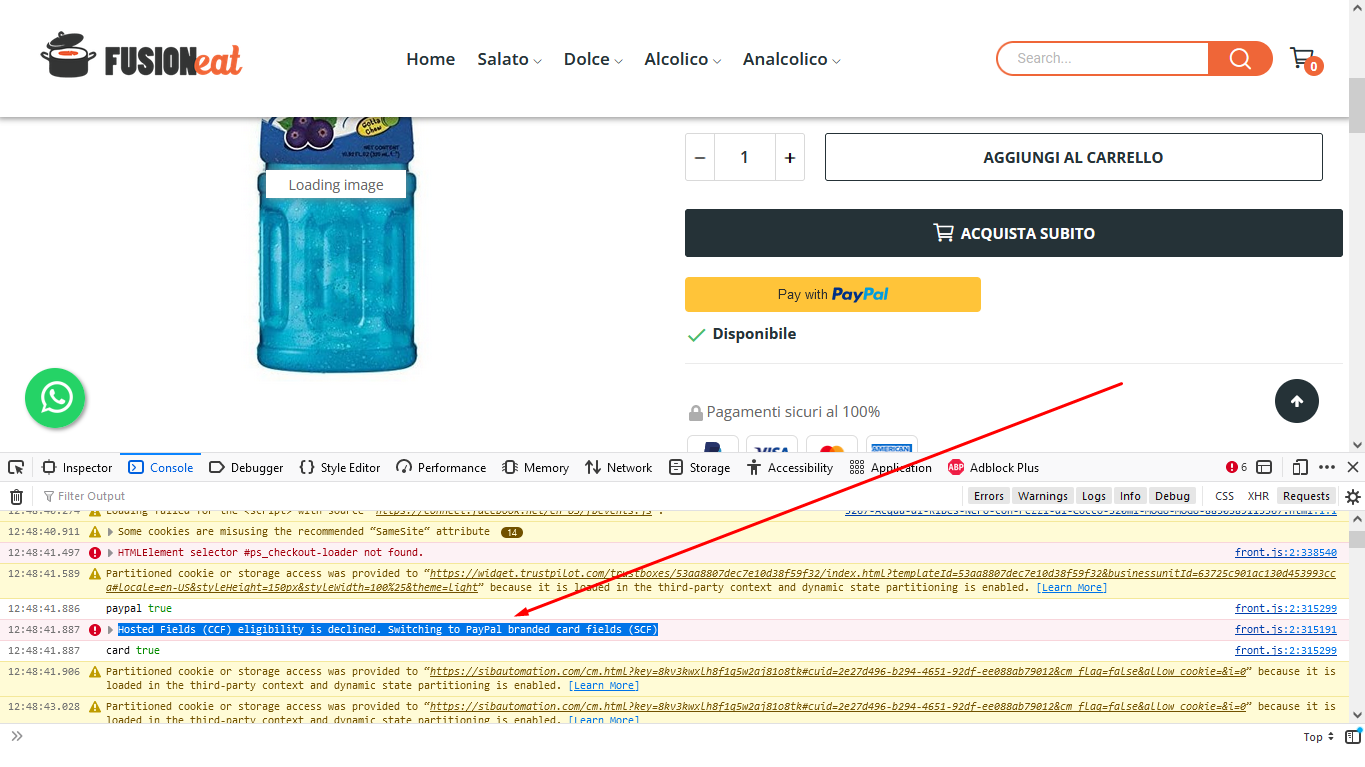
Task: Decrease quantity with minus button
Action: click(700, 157)
